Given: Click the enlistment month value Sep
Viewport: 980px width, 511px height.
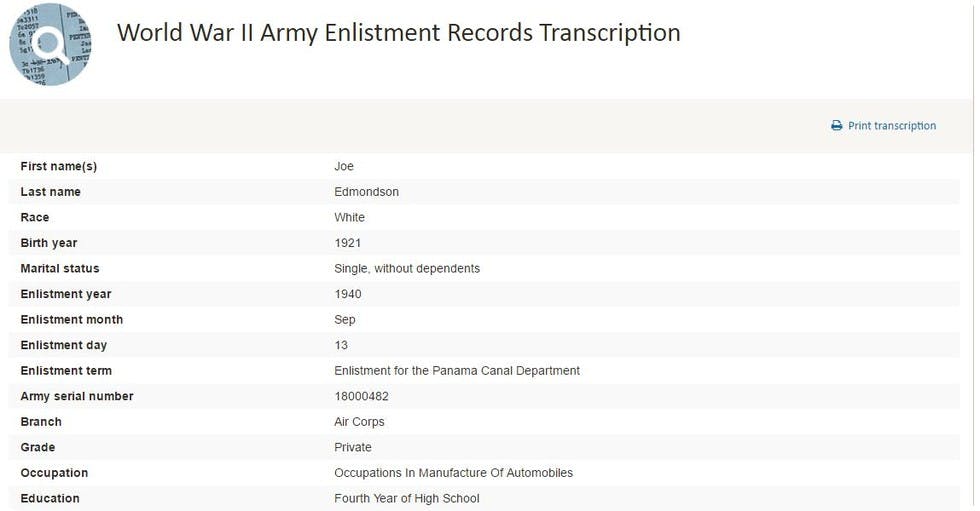Looking at the screenshot, I should pos(345,320).
